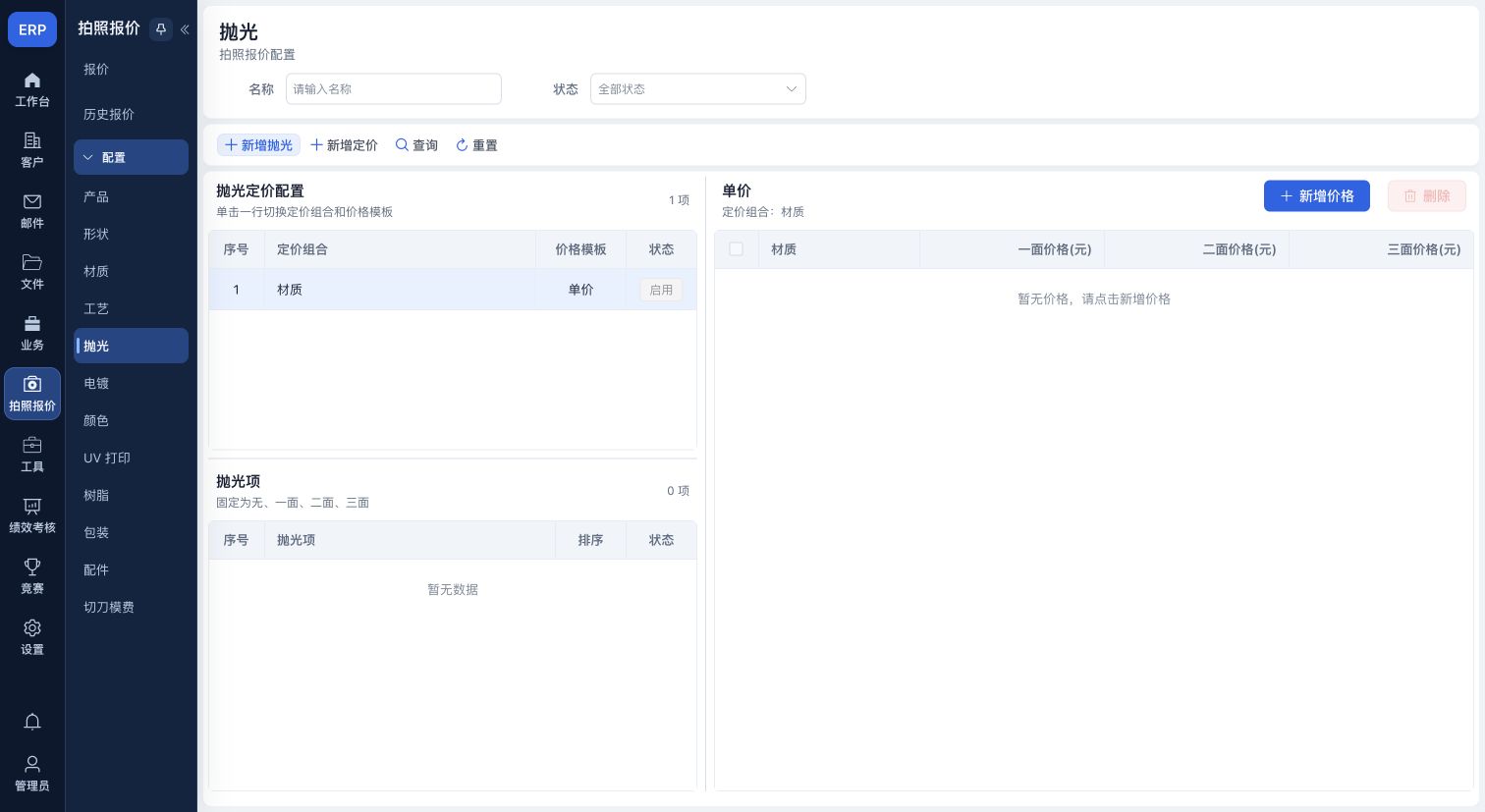1485x812 pixels.
Task: Click the ERP logo icon
Action: [x=32, y=29]
